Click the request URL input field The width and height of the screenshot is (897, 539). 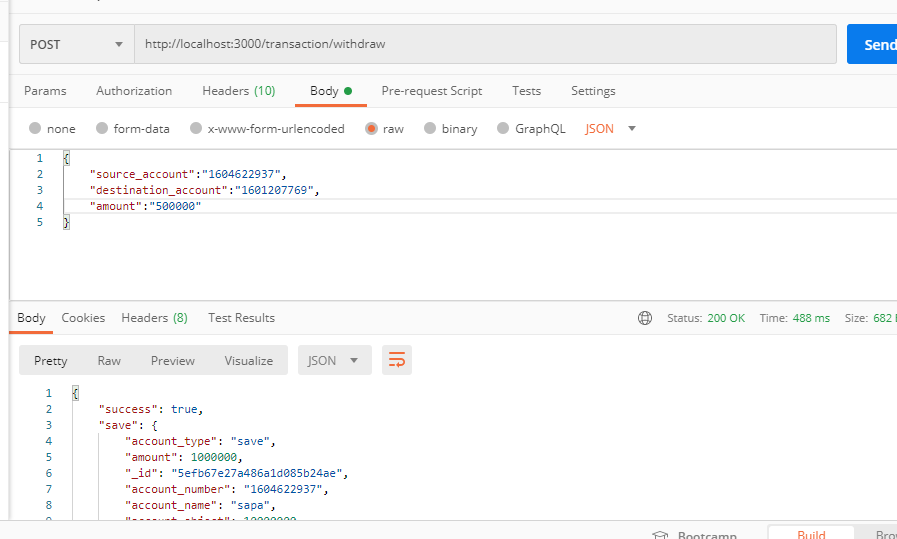click(485, 44)
